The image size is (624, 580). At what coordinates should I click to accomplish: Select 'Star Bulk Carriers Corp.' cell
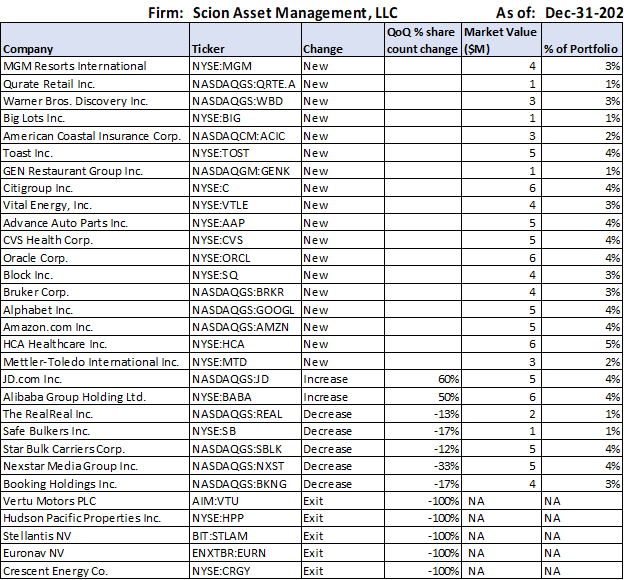pyautogui.click(x=95, y=448)
